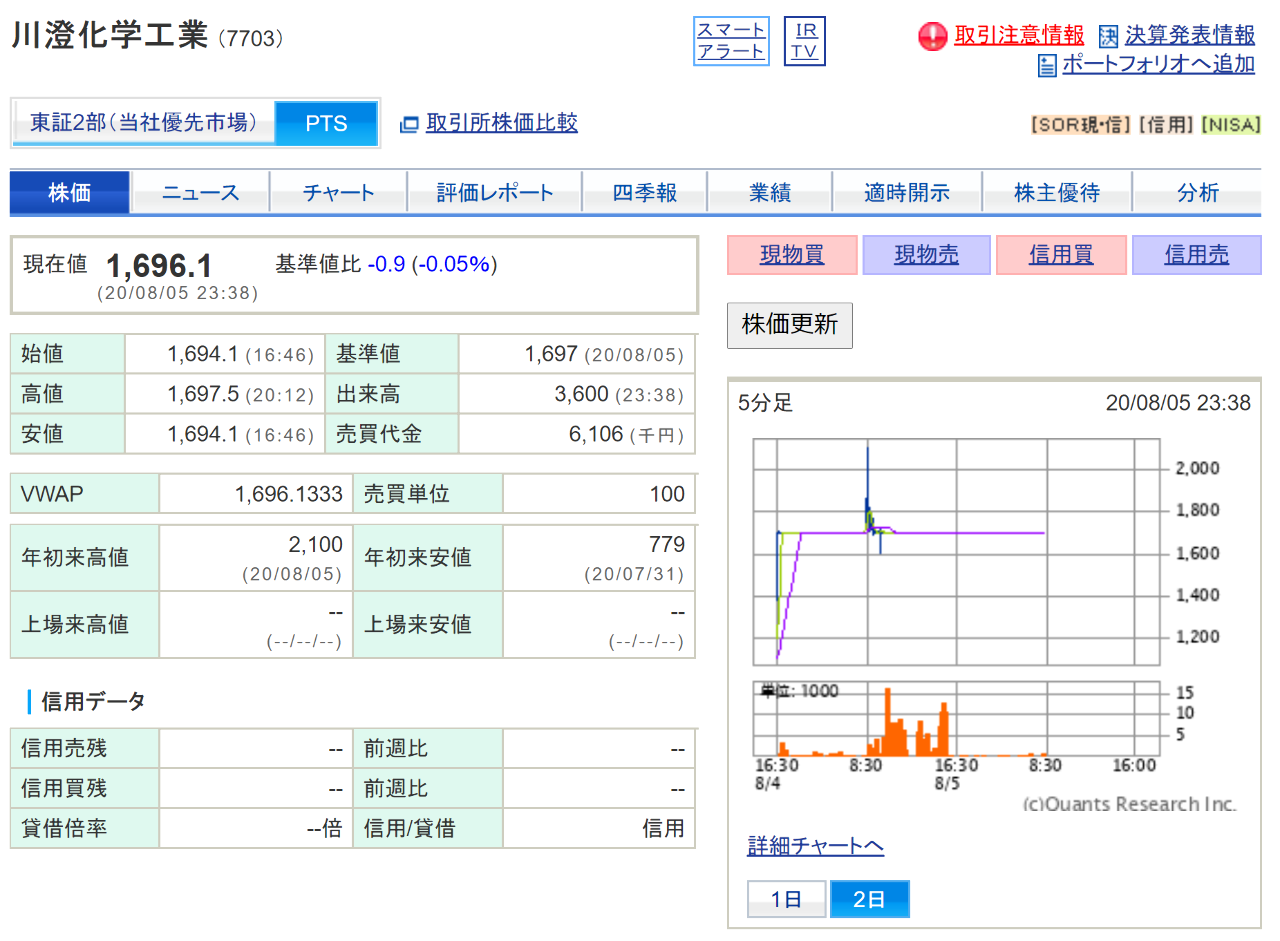Click the 信用売 margin sell button
The image size is (1280, 941).
(x=1196, y=255)
